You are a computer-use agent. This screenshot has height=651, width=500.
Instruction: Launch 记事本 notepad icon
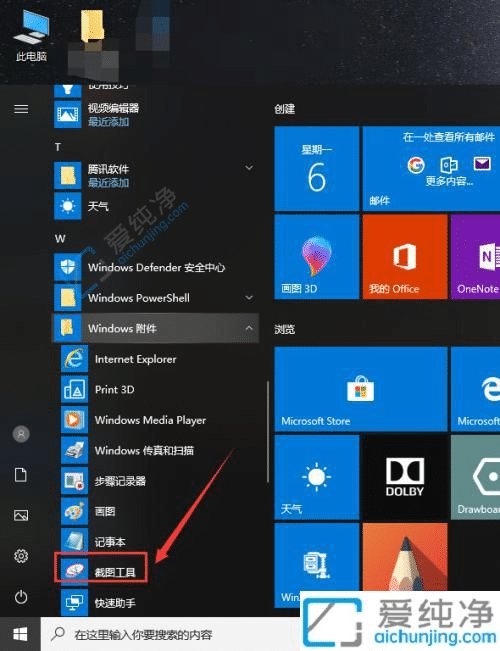74,542
